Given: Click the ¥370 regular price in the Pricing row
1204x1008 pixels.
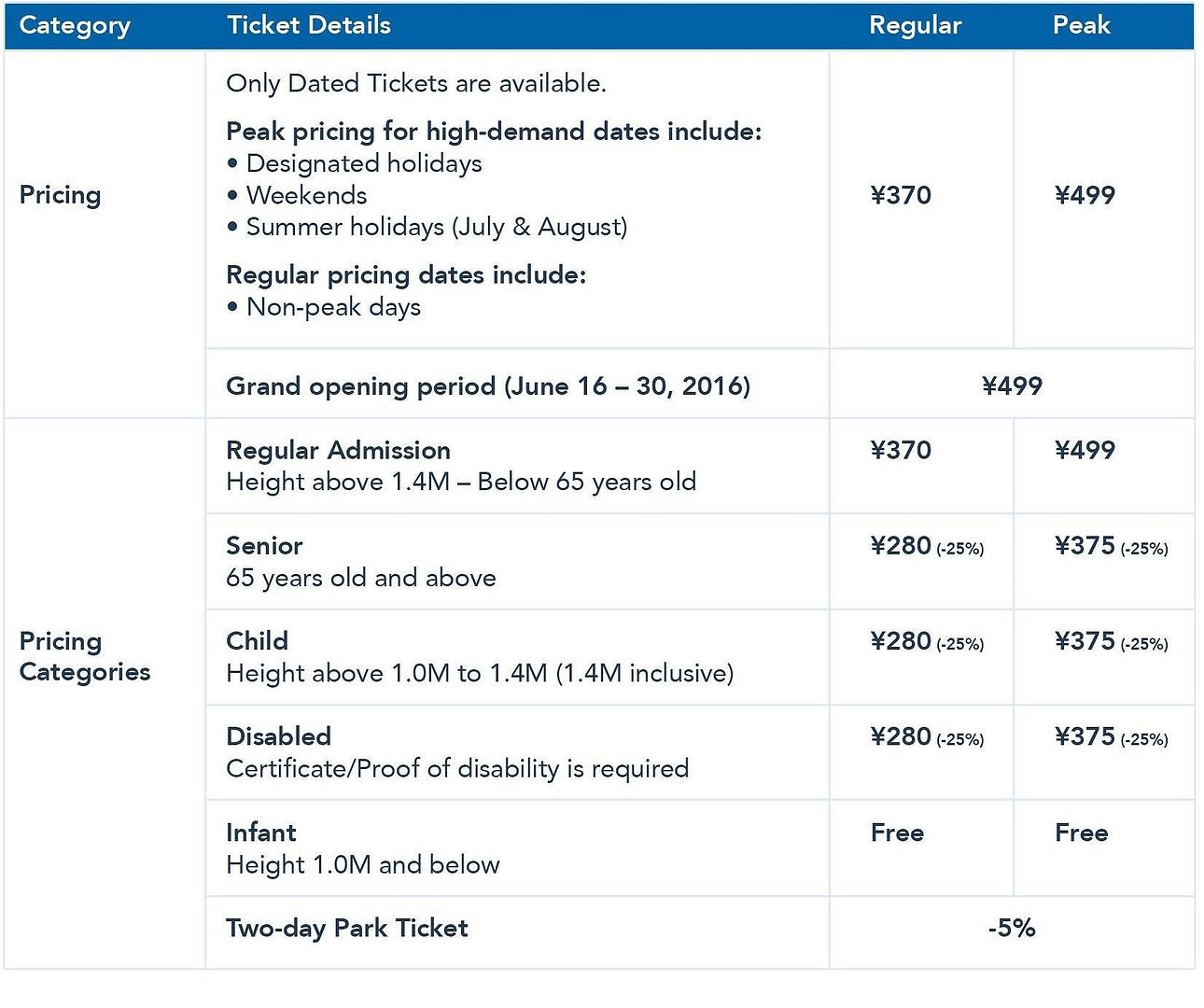Looking at the screenshot, I should click(901, 195).
